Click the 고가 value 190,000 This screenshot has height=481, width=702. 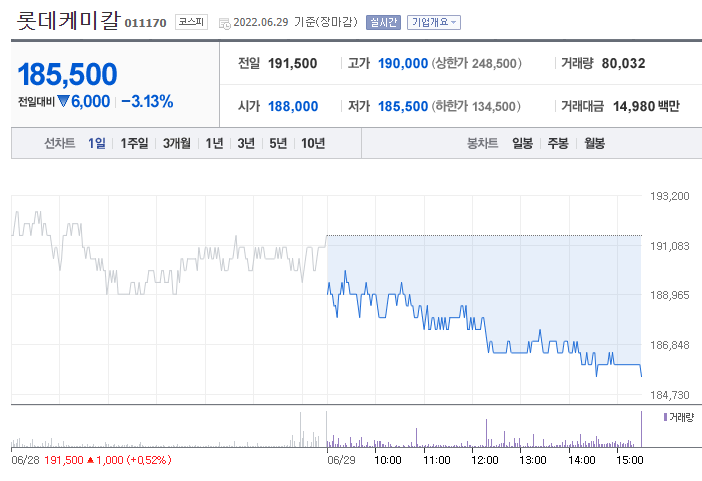coord(403,64)
